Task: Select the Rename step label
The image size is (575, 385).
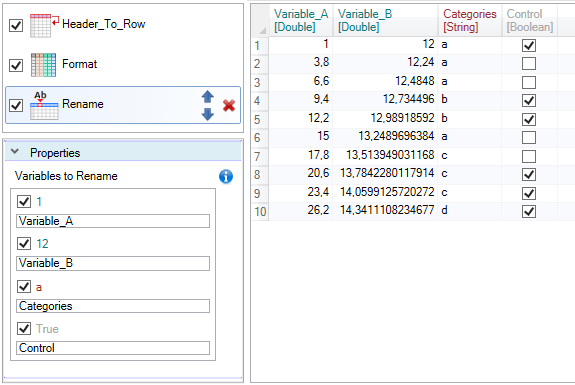Action: coord(83,104)
